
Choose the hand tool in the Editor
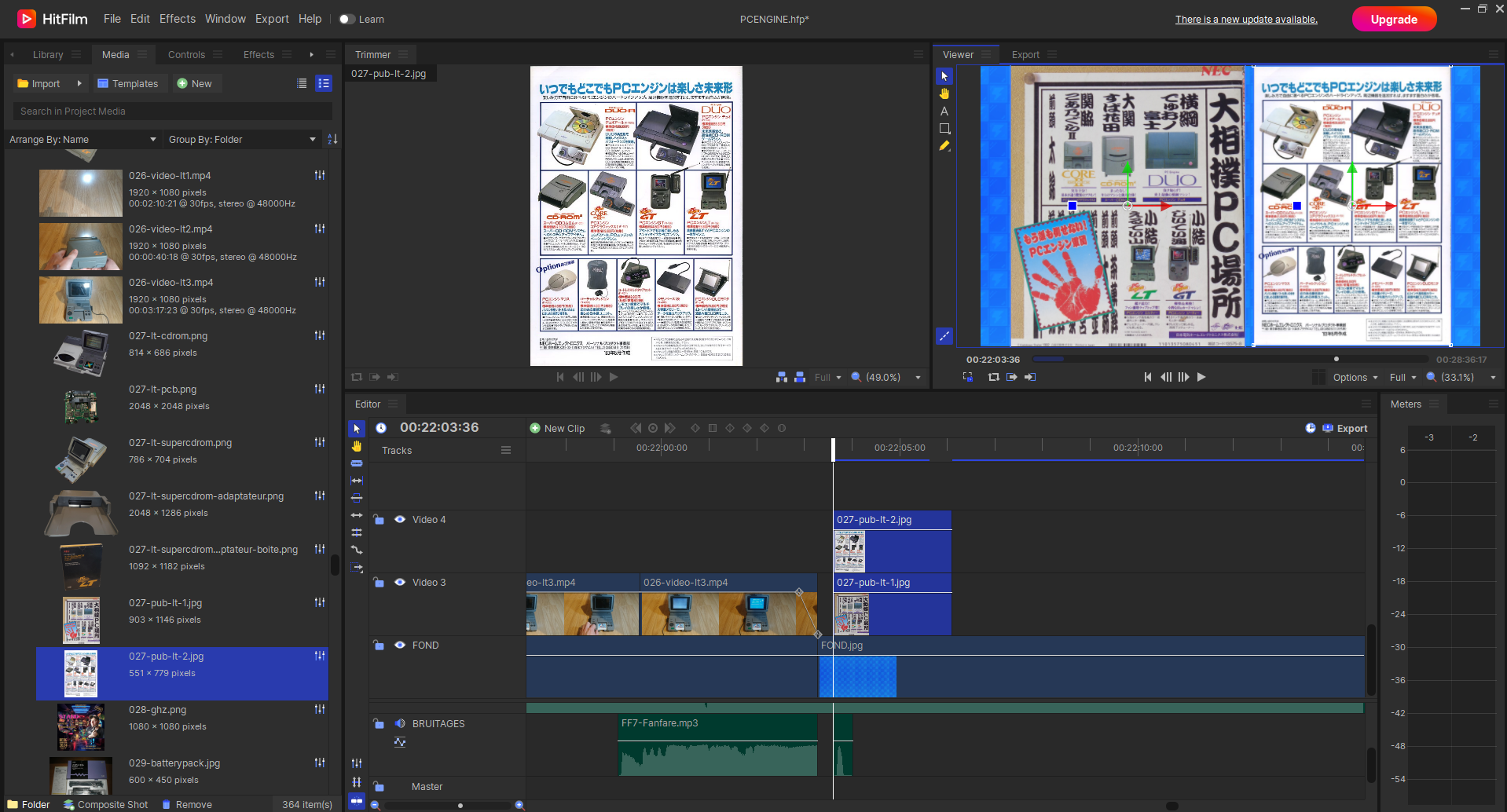point(357,446)
